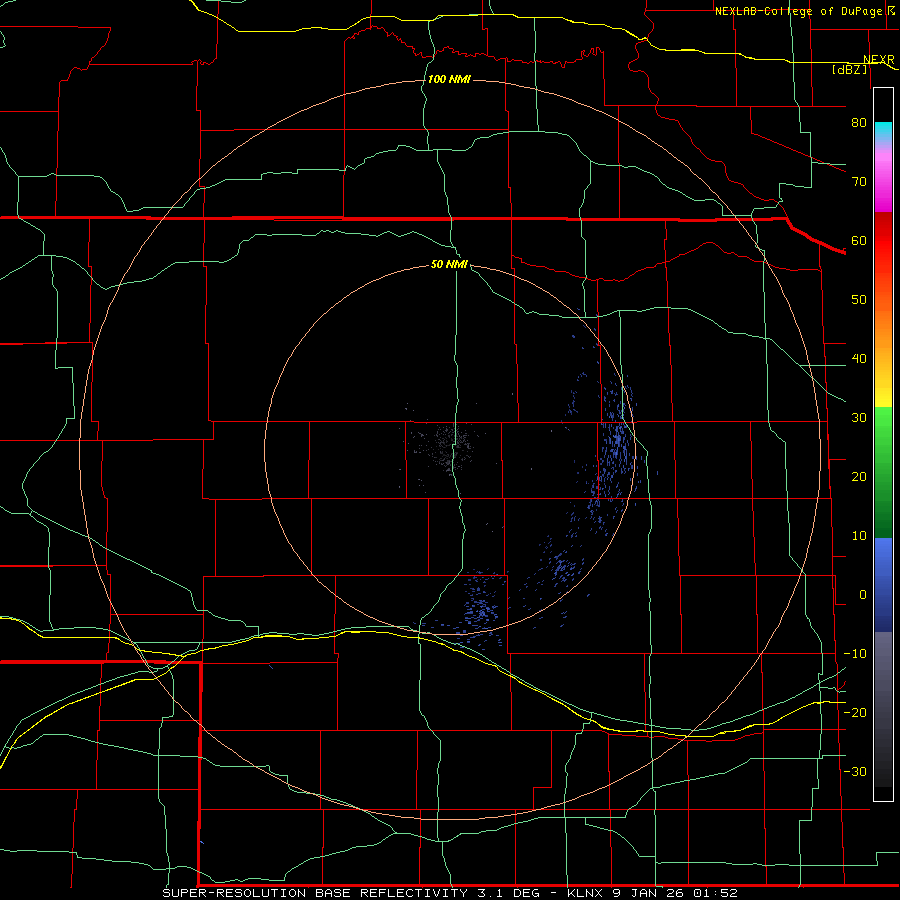This screenshot has width=900, height=900.
Task: Click the blue echo cluster south of the radar
Action: tap(481, 608)
